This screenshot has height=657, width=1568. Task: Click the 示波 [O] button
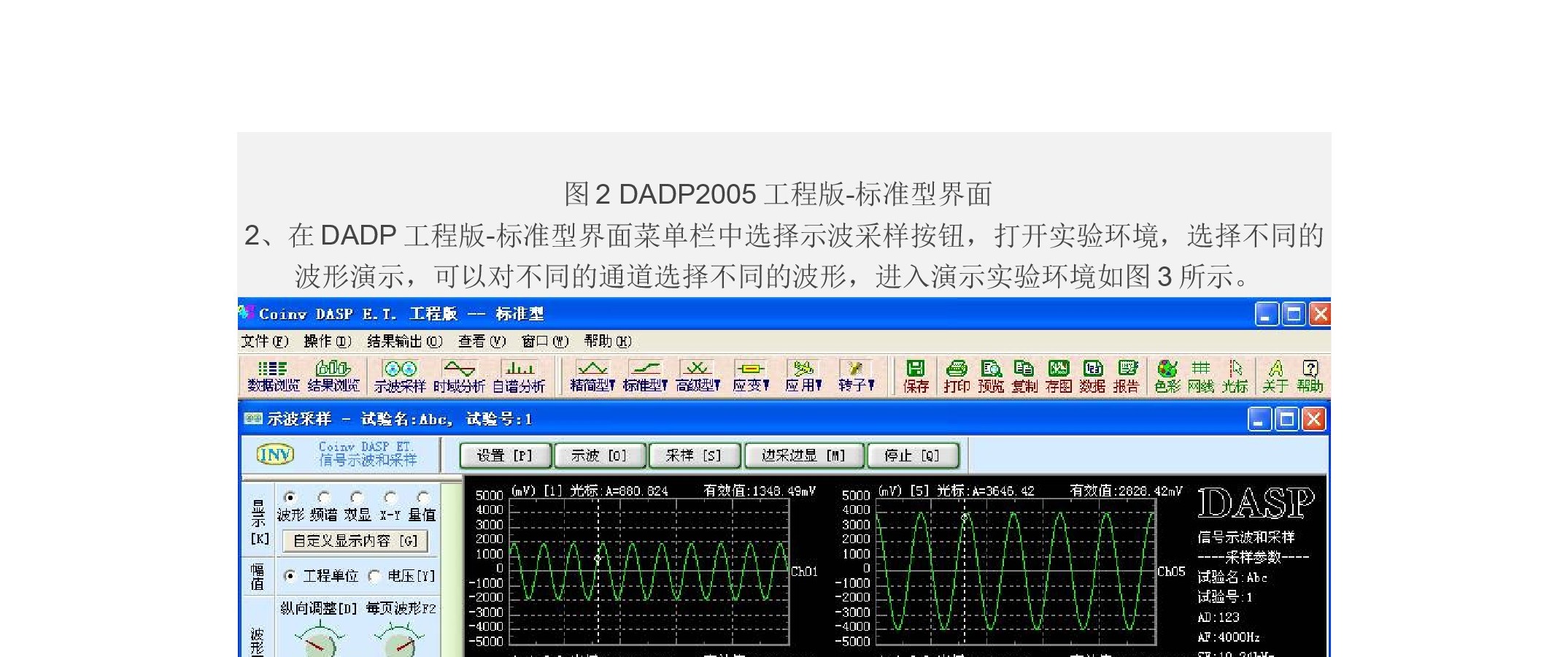coord(600,456)
